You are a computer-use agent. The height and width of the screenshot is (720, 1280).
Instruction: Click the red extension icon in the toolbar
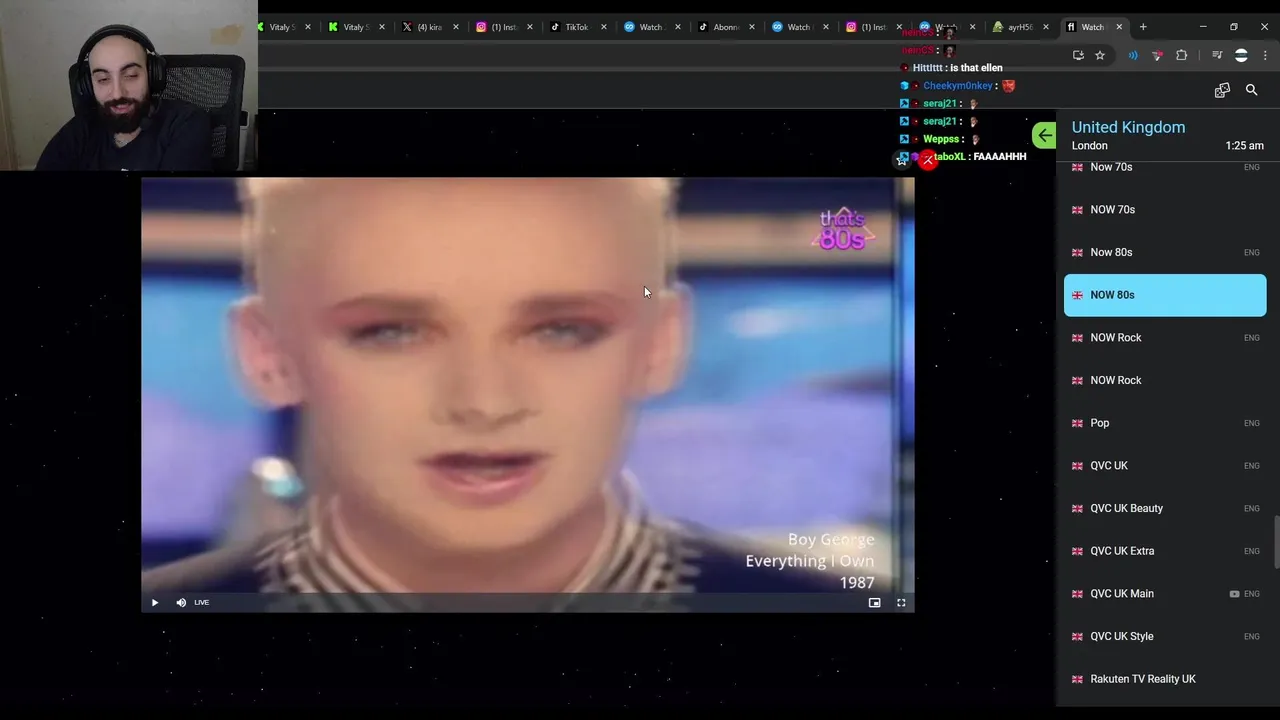click(x=1157, y=56)
